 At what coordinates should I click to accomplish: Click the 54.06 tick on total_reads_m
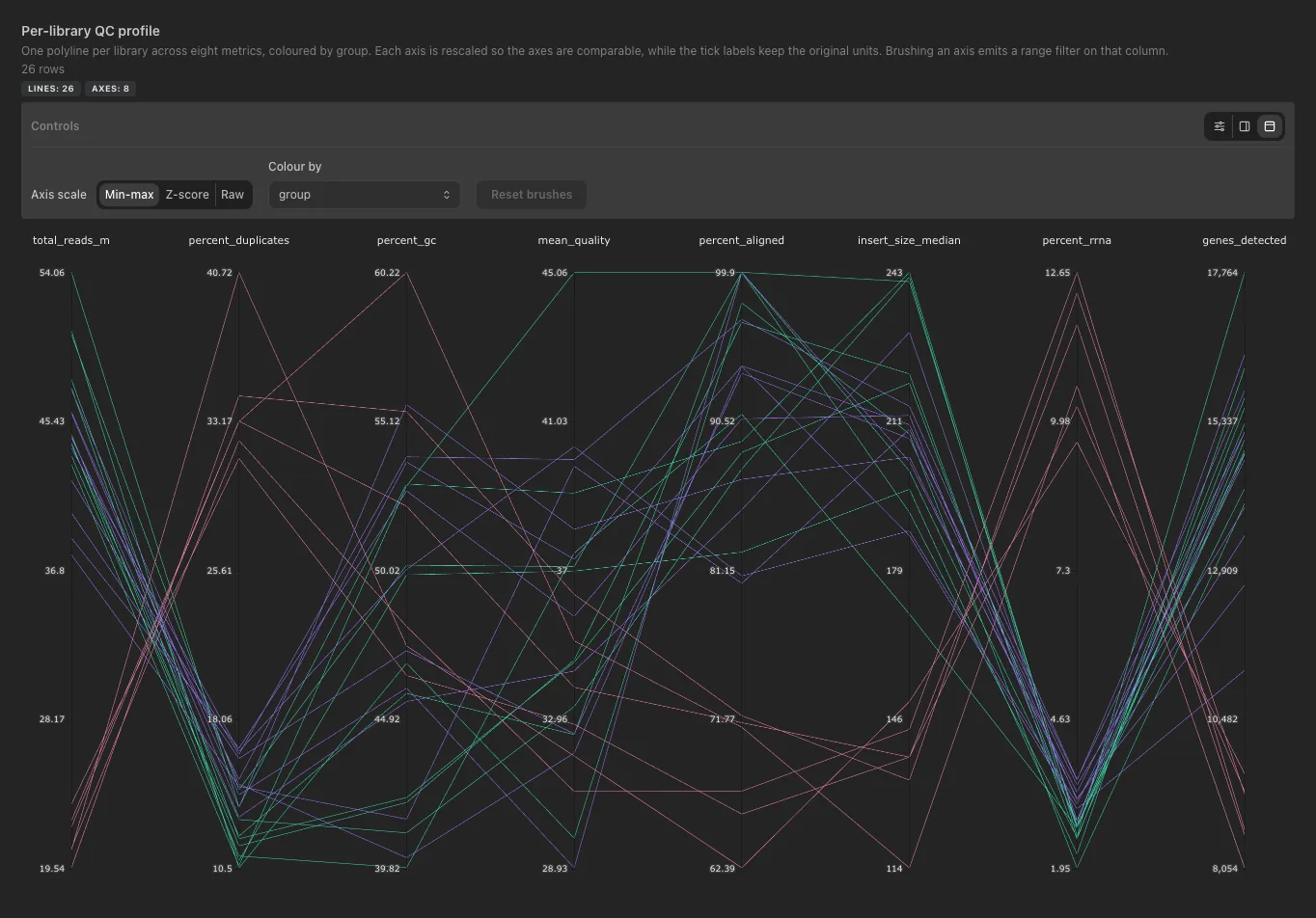point(52,273)
